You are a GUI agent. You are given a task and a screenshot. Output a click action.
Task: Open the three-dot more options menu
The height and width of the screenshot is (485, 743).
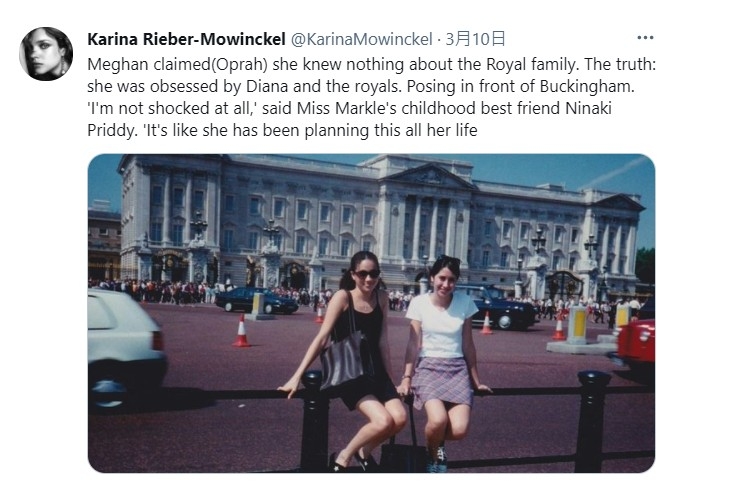tap(645, 38)
